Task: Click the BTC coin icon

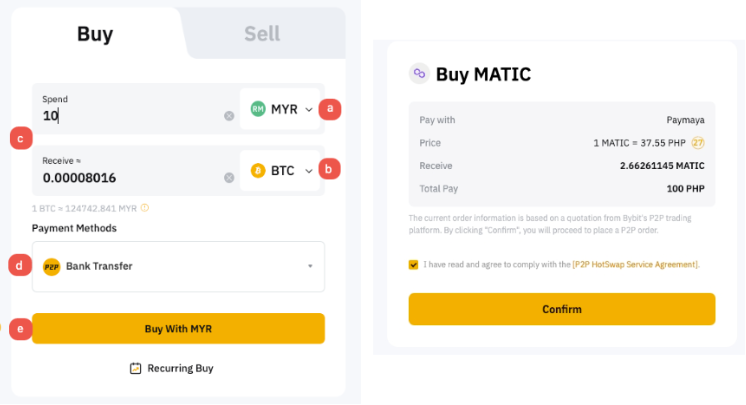Action: 258,171
